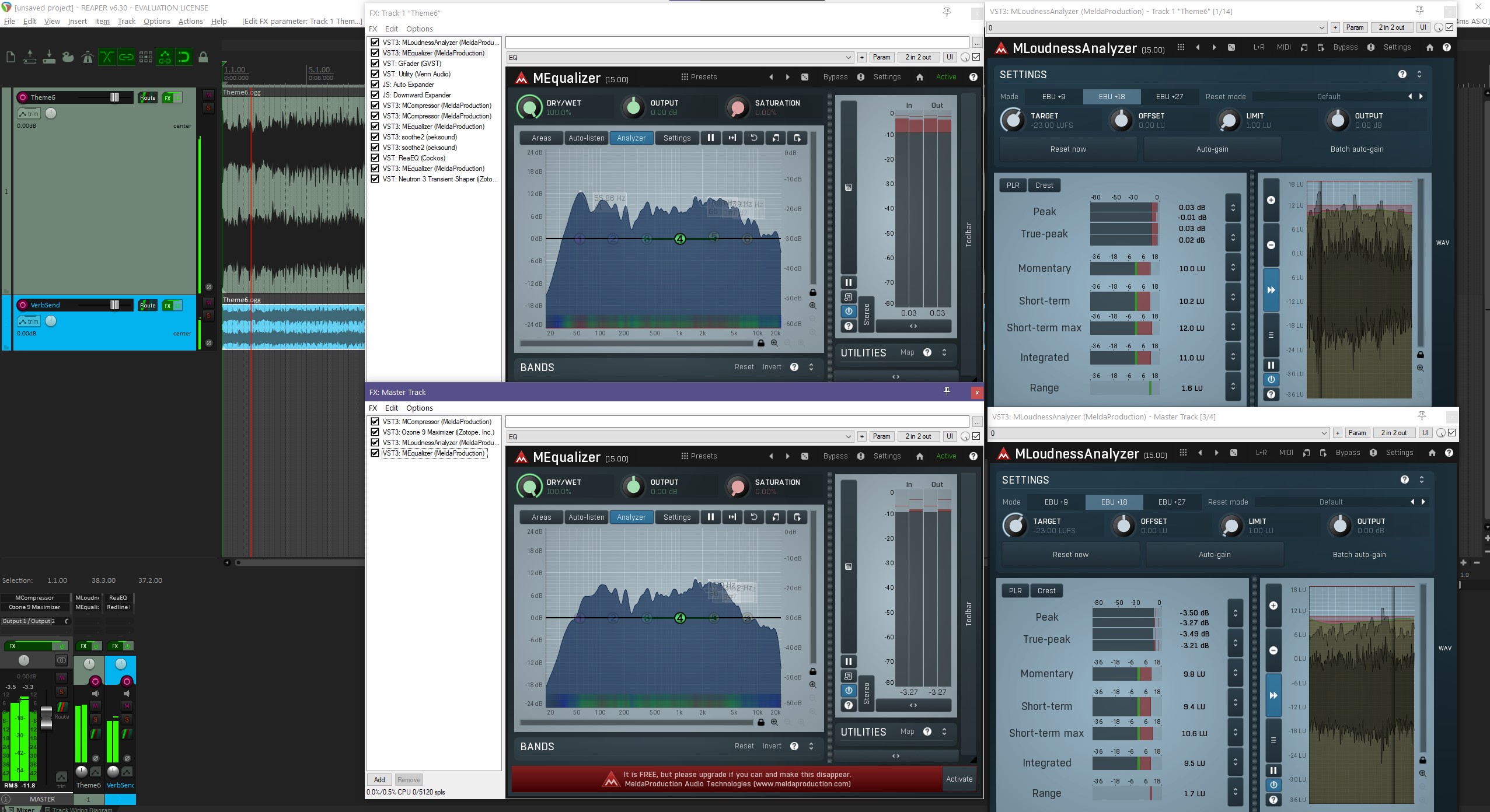Click Reset now in Track 1 MLoudnessAnalyzer
1490x812 pixels.
(1068, 149)
